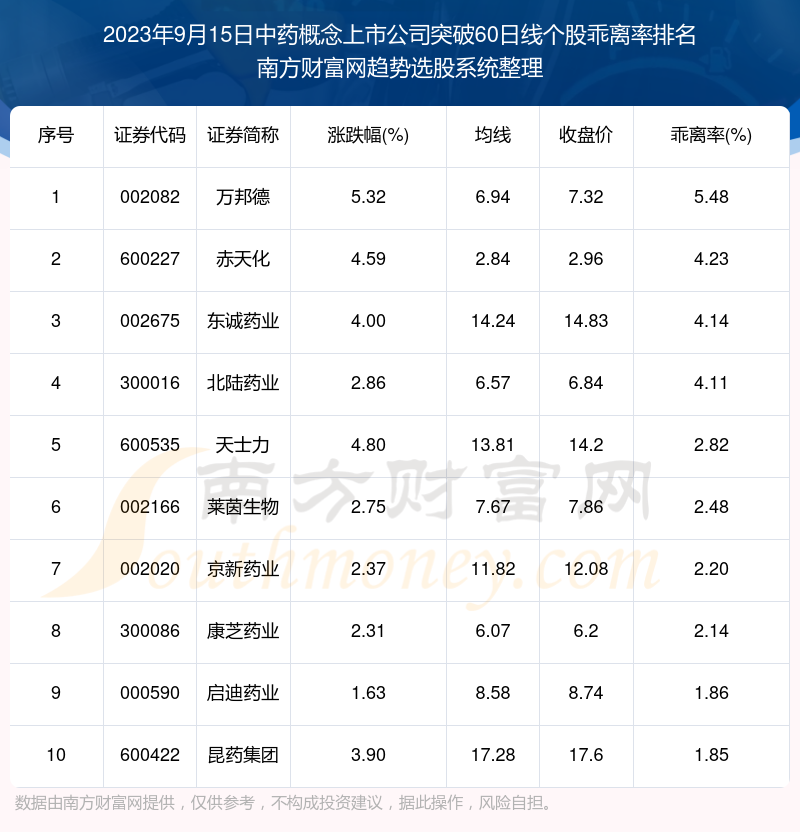Image resolution: width=800 pixels, height=832 pixels.
Task: Click 昆药集团 moving average 17.28
Action: pos(493,755)
